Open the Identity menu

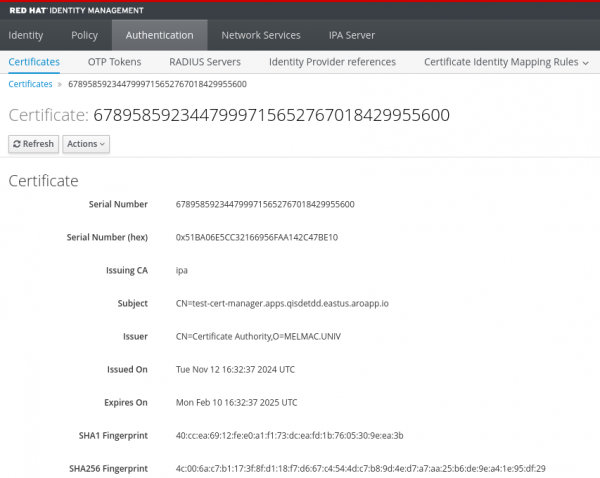(26, 35)
